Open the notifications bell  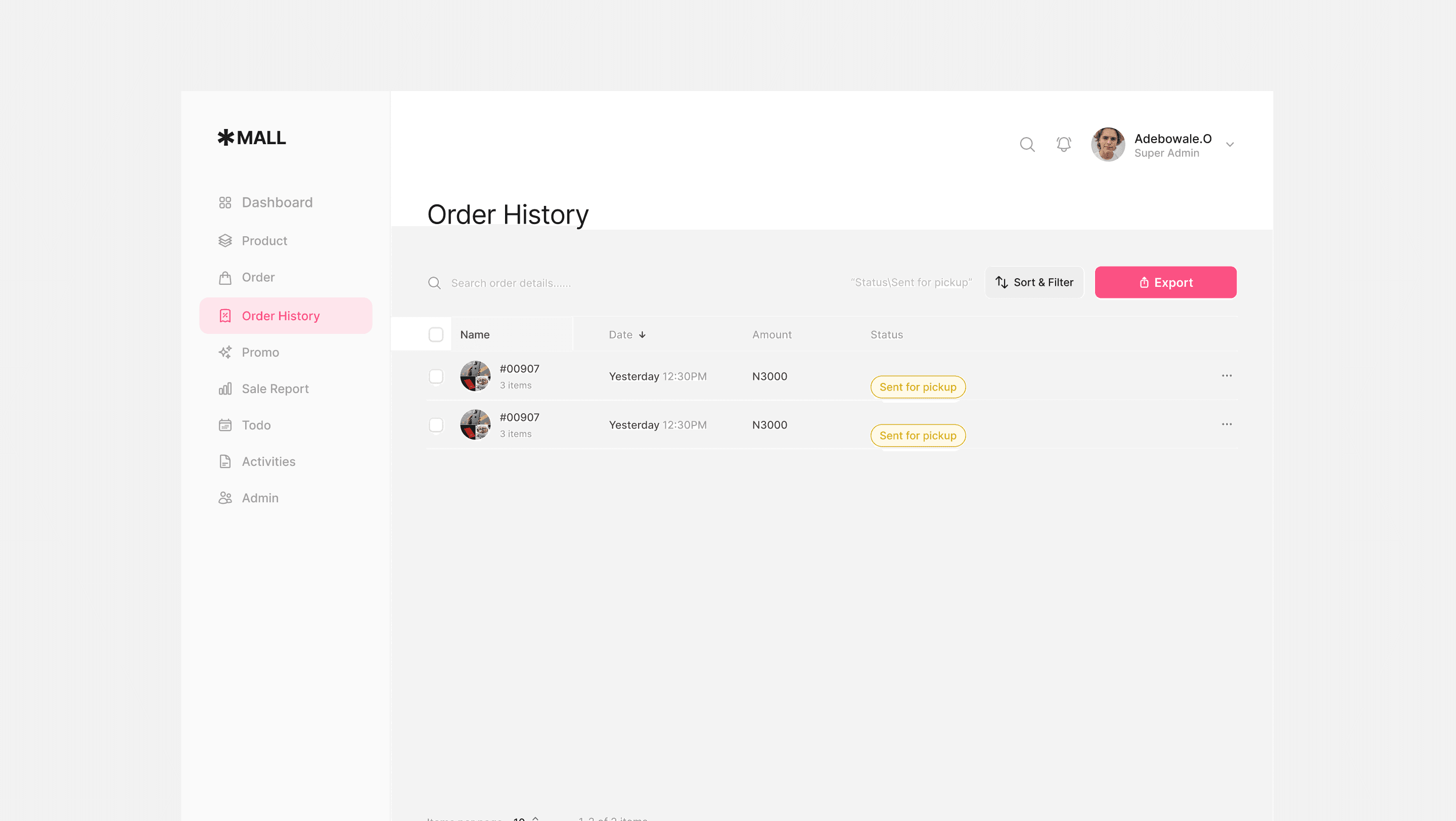click(1063, 145)
